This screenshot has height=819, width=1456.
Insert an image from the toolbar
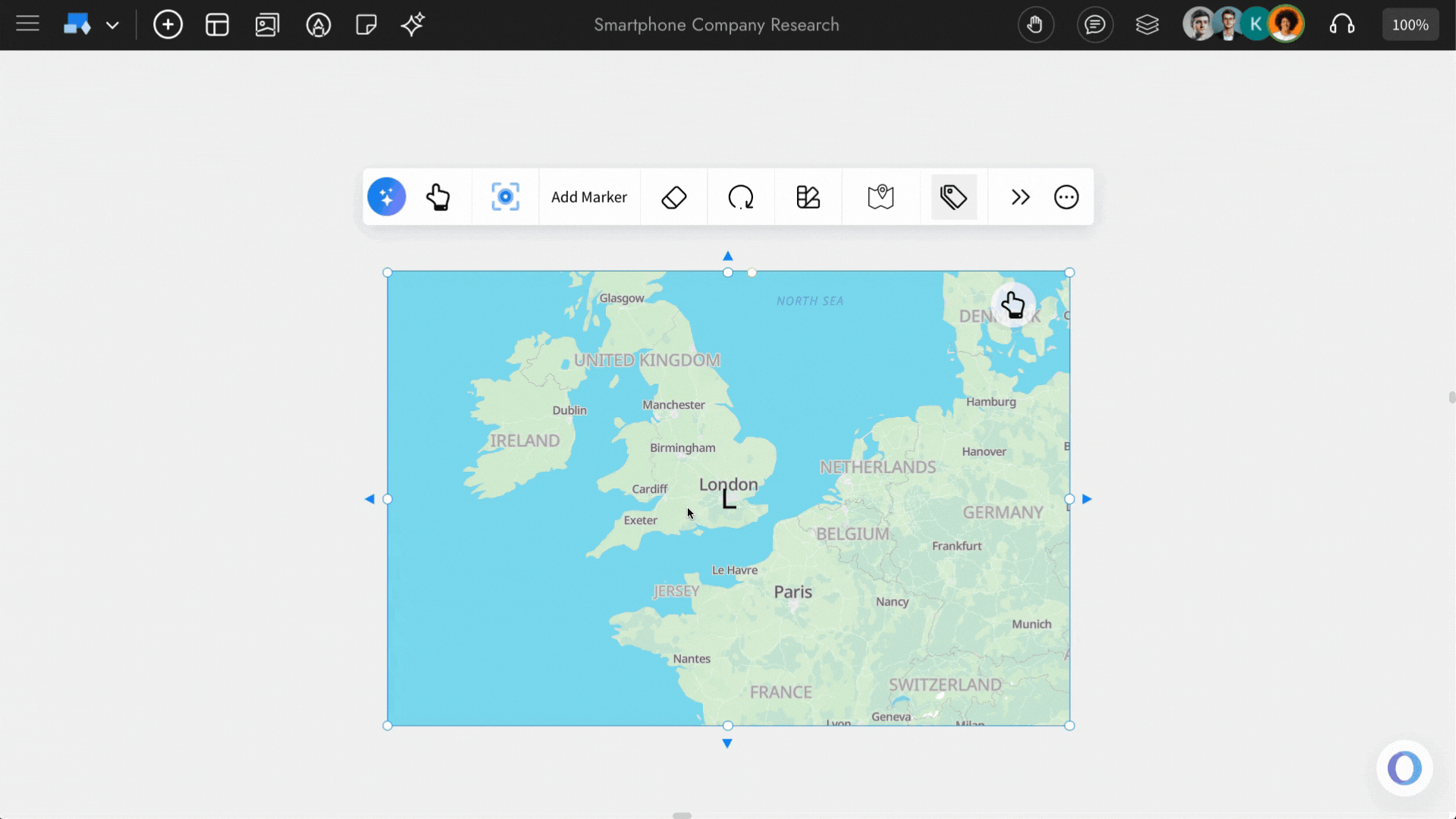point(267,24)
